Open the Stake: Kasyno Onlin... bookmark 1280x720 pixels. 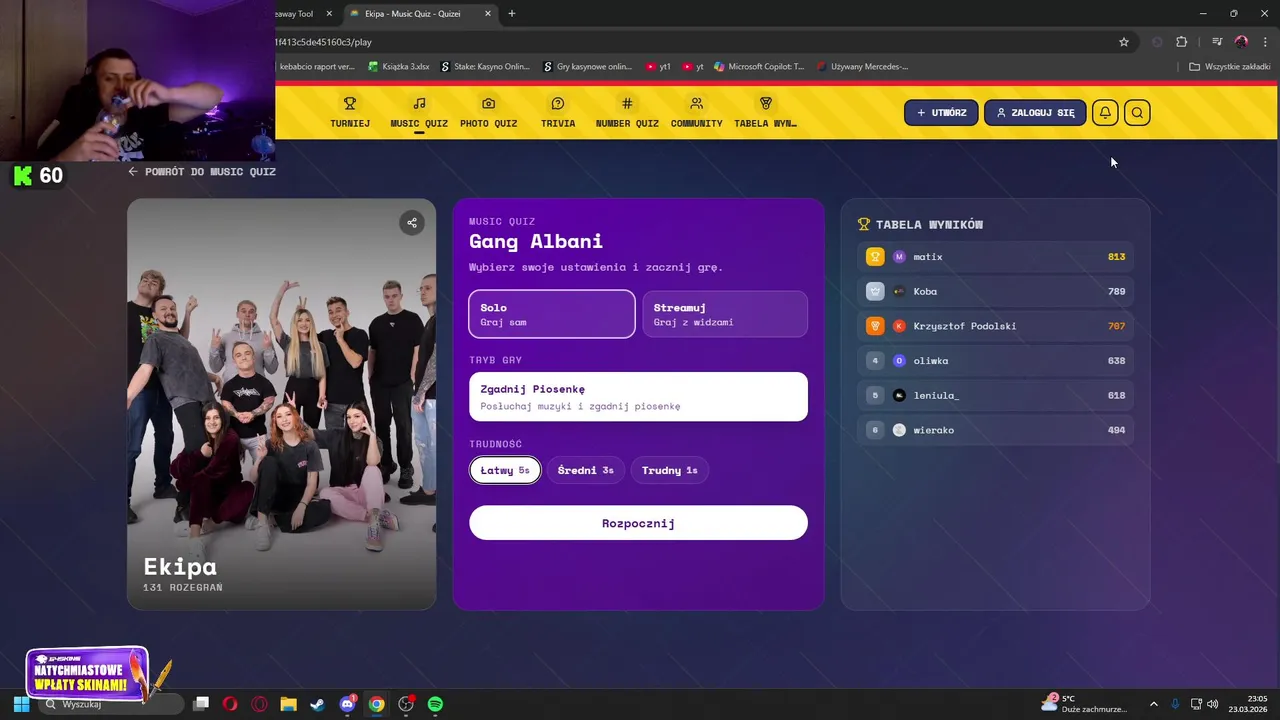485,67
